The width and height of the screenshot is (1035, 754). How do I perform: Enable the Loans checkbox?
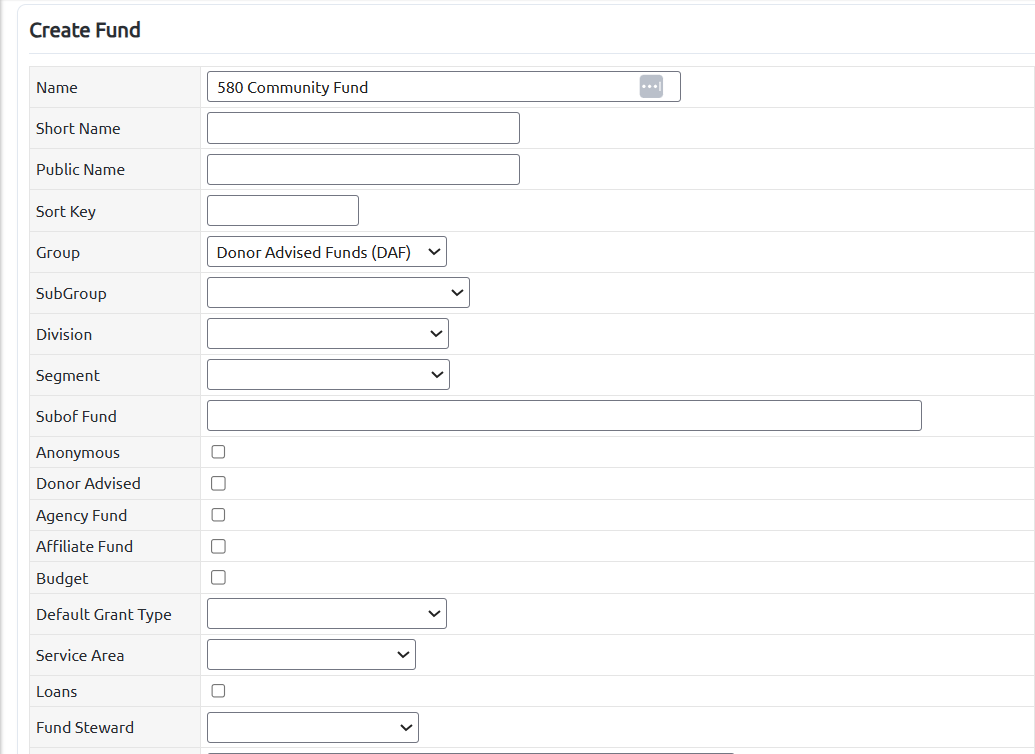tap(218, 691)
